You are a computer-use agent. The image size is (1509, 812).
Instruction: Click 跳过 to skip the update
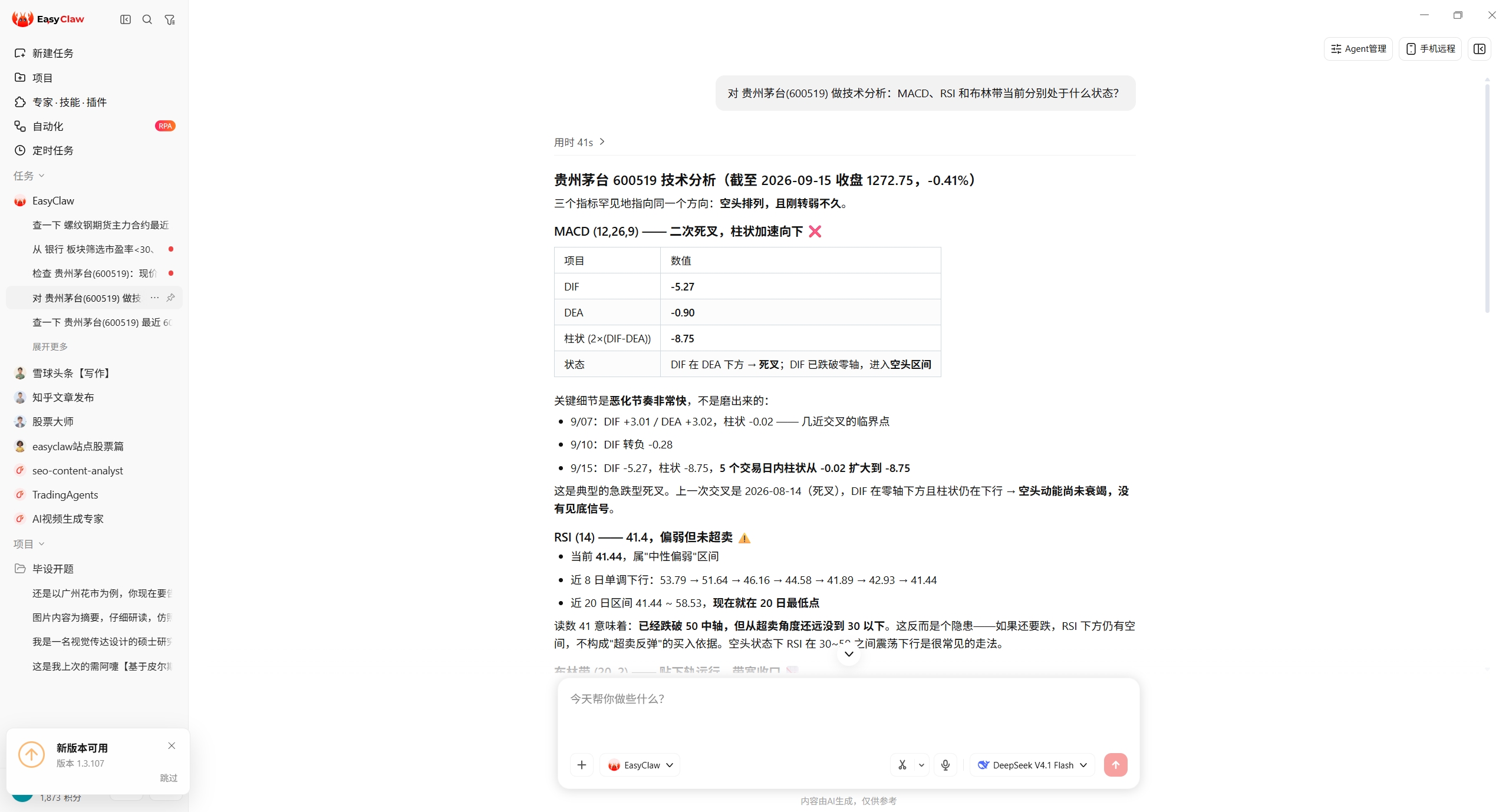[x=169, y=778]
